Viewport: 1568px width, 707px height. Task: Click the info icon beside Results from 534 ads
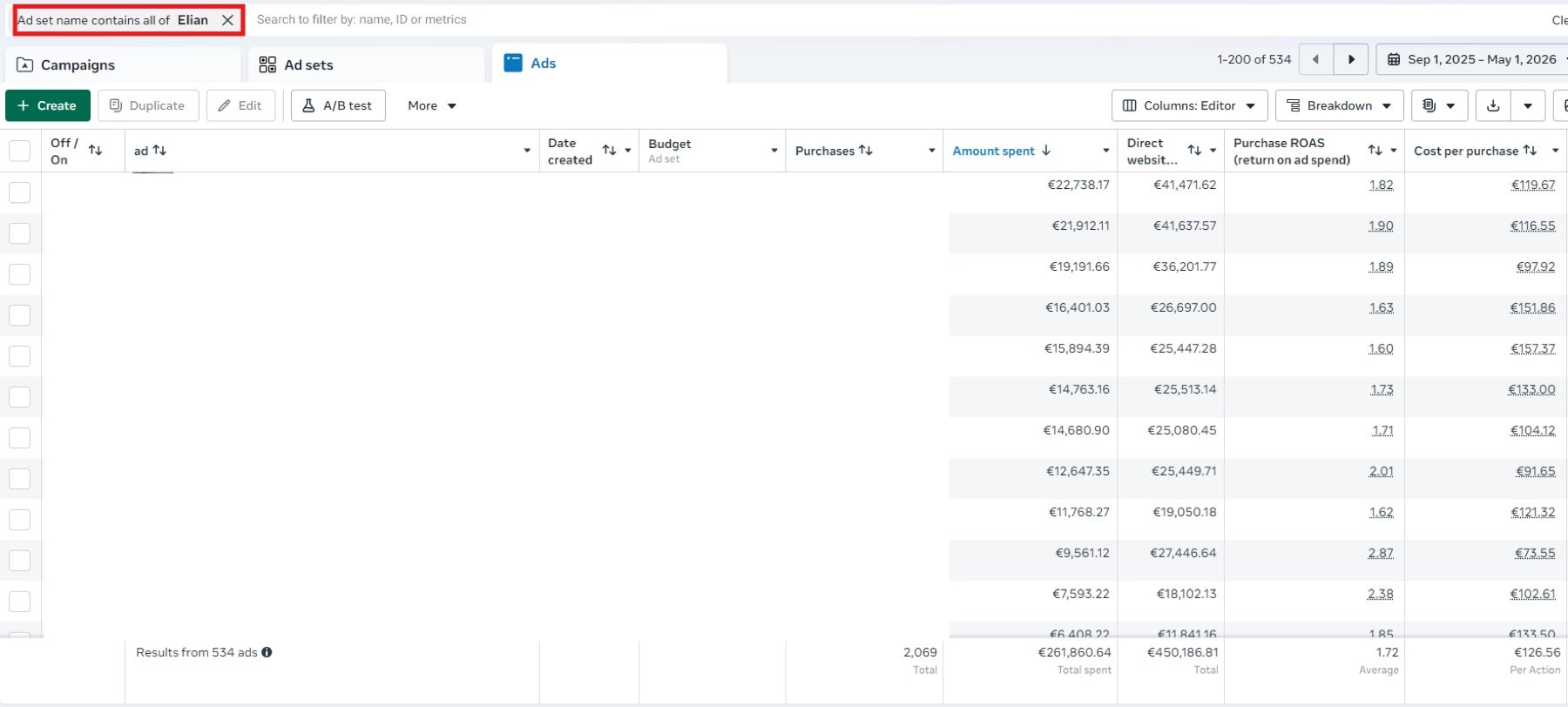pos(267,652)
